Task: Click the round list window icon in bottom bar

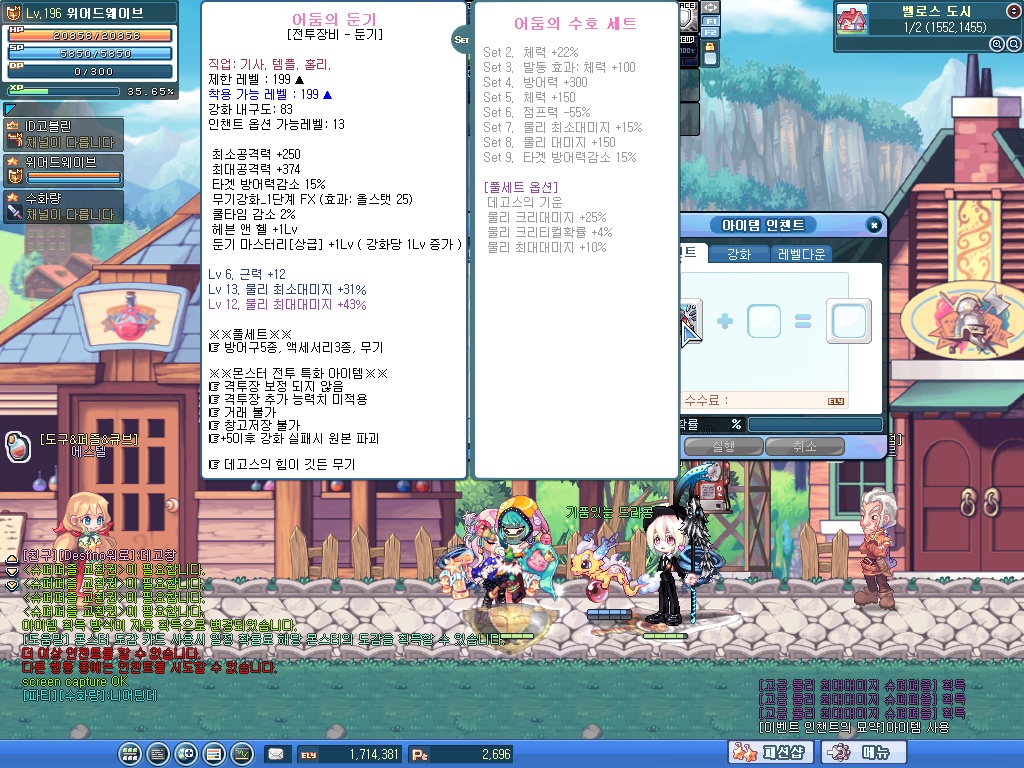Action: point(213,754)
